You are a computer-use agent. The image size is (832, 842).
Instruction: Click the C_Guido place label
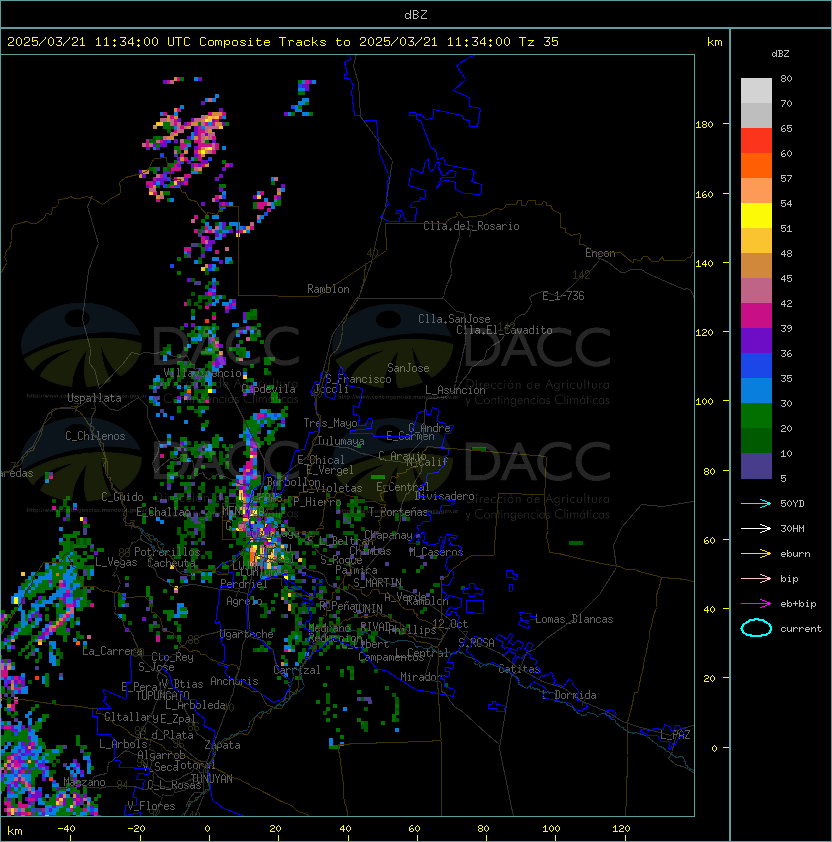(122, 497)
